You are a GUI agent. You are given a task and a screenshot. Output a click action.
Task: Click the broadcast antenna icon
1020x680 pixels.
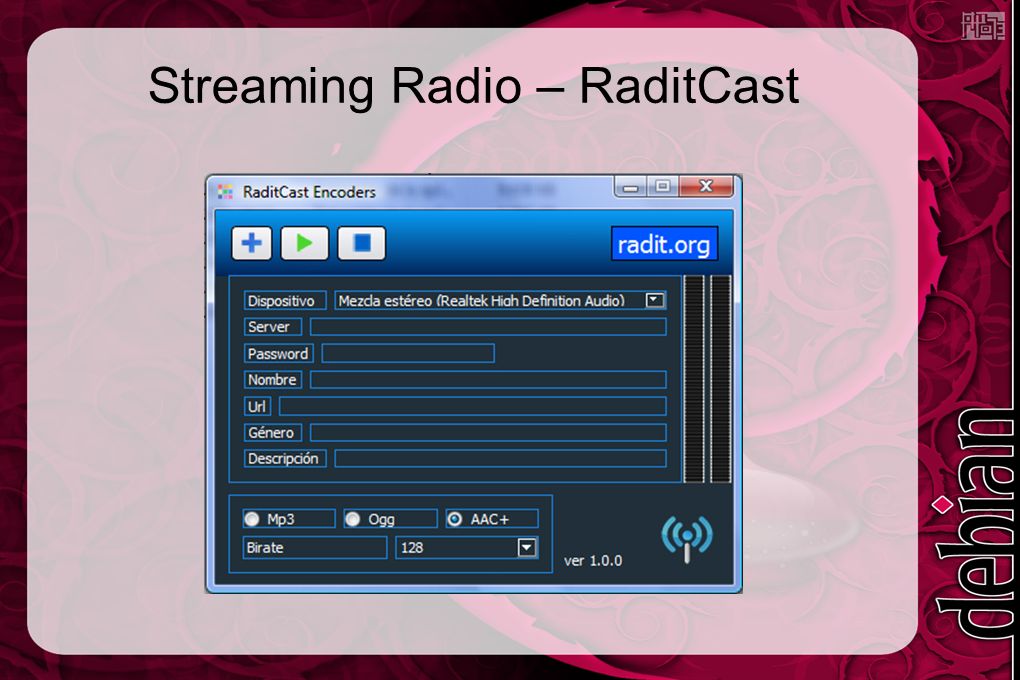pyautogui.click(x=687, y=539)
